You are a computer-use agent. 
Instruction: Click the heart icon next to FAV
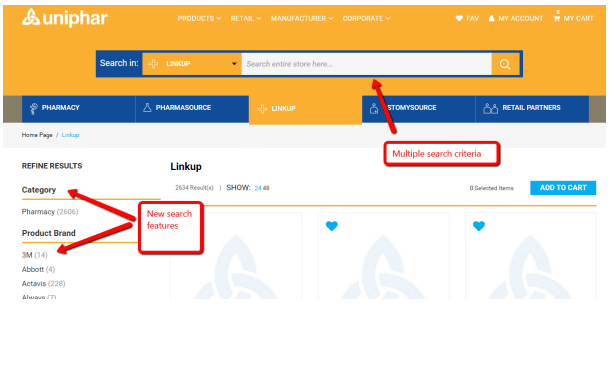[459, 18]
